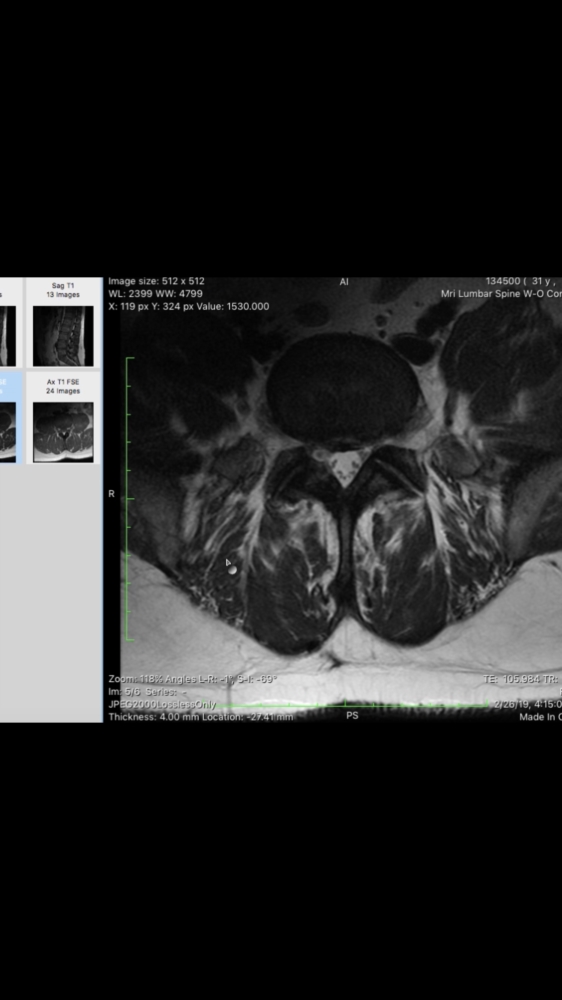Click the "Im: 5/6" image counter text
This screenshot has height=1000, width=562.
[124, 692]
